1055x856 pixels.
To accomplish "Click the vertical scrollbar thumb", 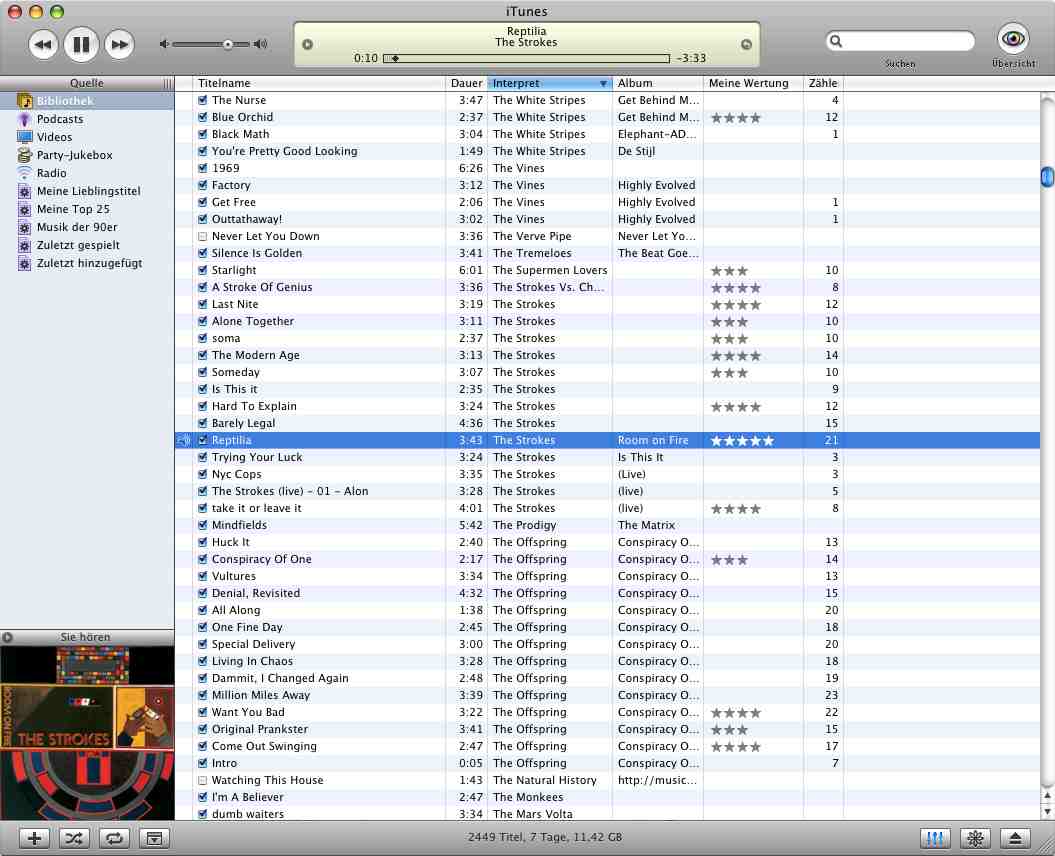I will click(1047, 177).
